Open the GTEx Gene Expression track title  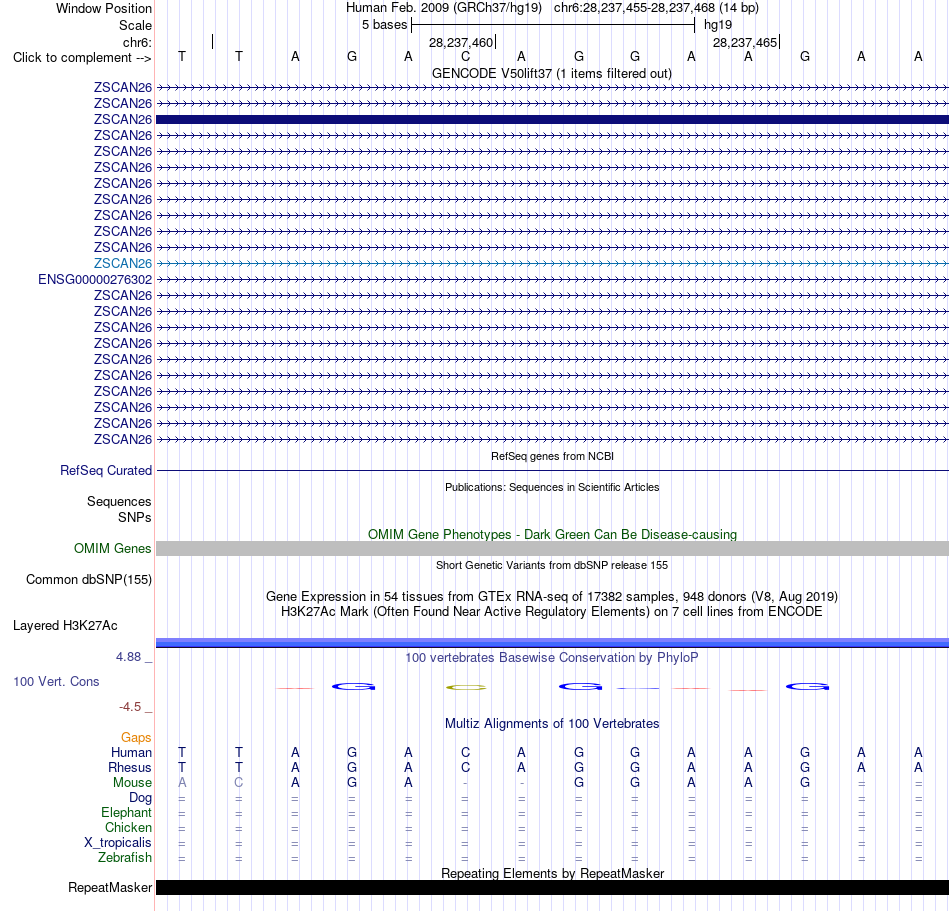tap(552, 597)
